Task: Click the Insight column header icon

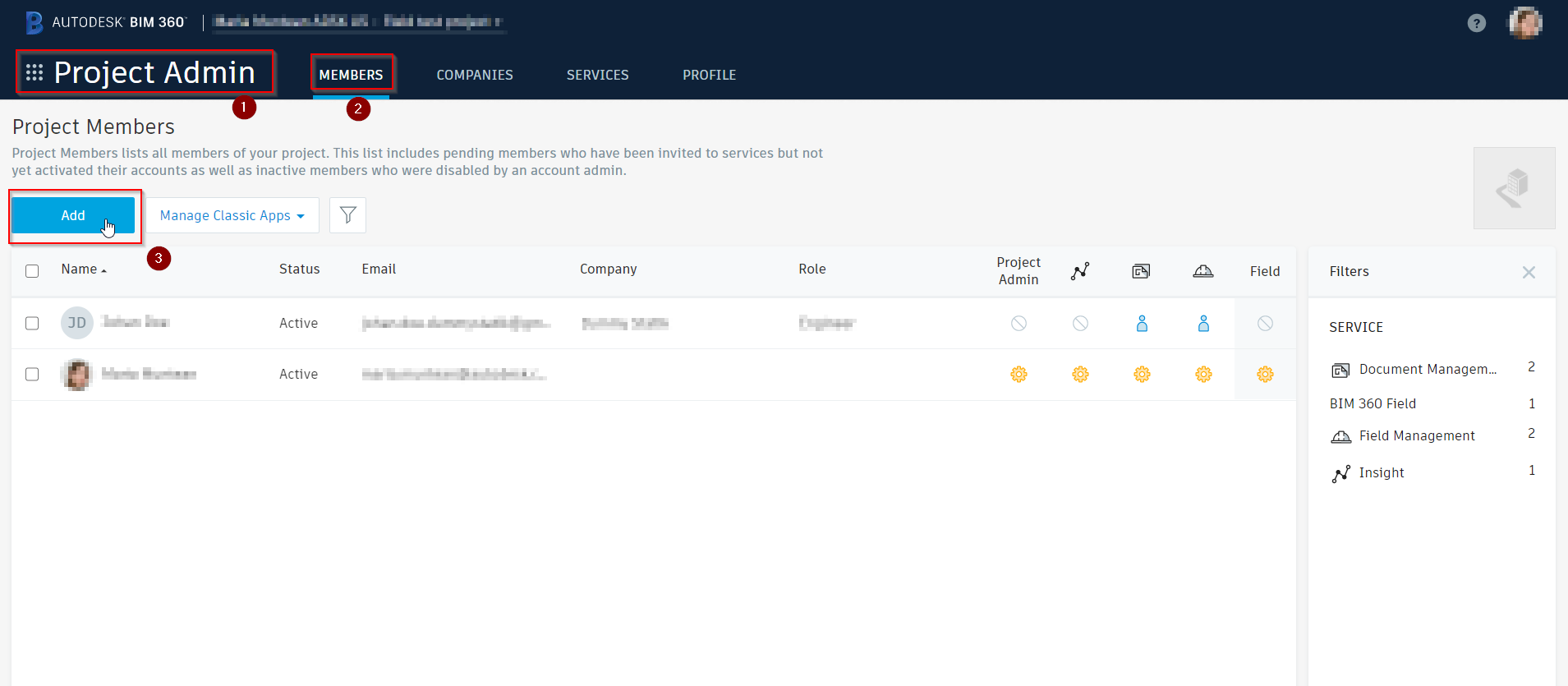Action: pos(1080,271)
